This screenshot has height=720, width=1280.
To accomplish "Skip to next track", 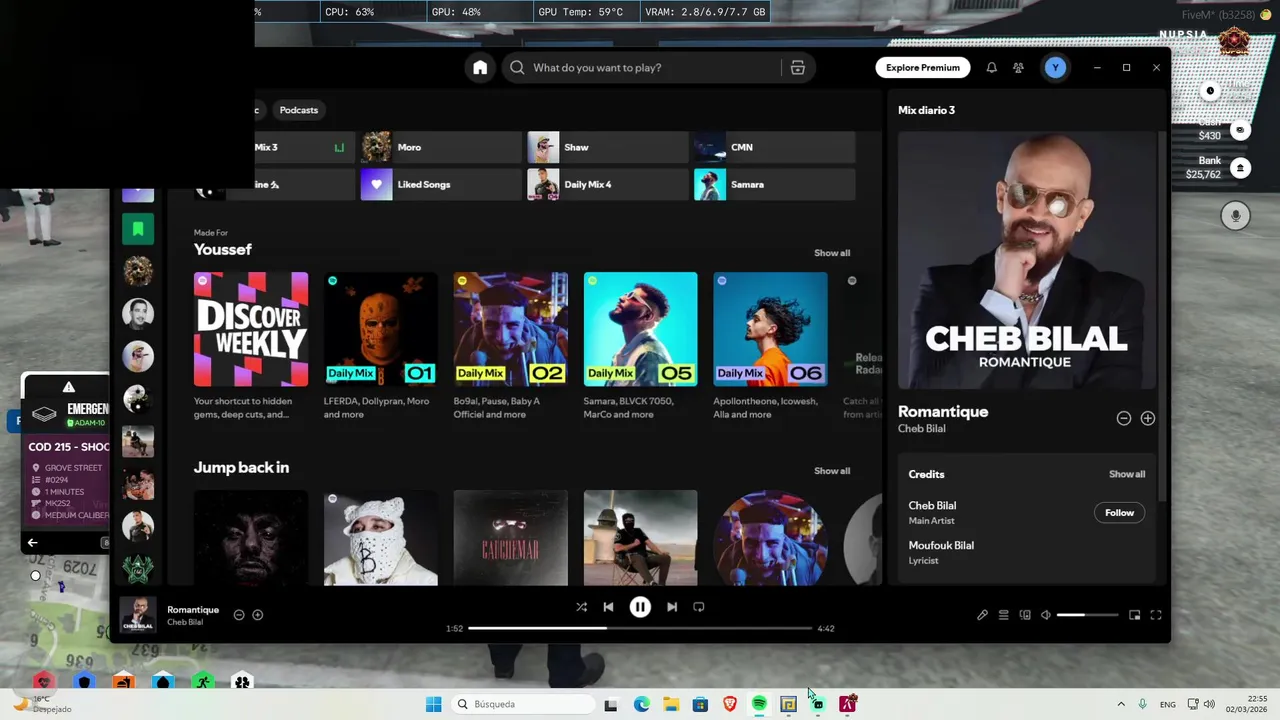I will 672,607.
